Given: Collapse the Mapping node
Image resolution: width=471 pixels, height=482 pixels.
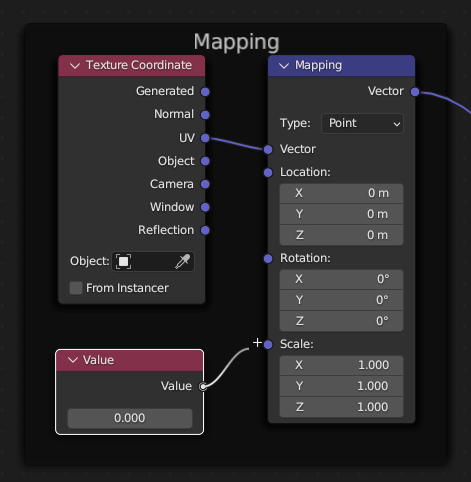Looking at the screenshot, I should [284, 66].
